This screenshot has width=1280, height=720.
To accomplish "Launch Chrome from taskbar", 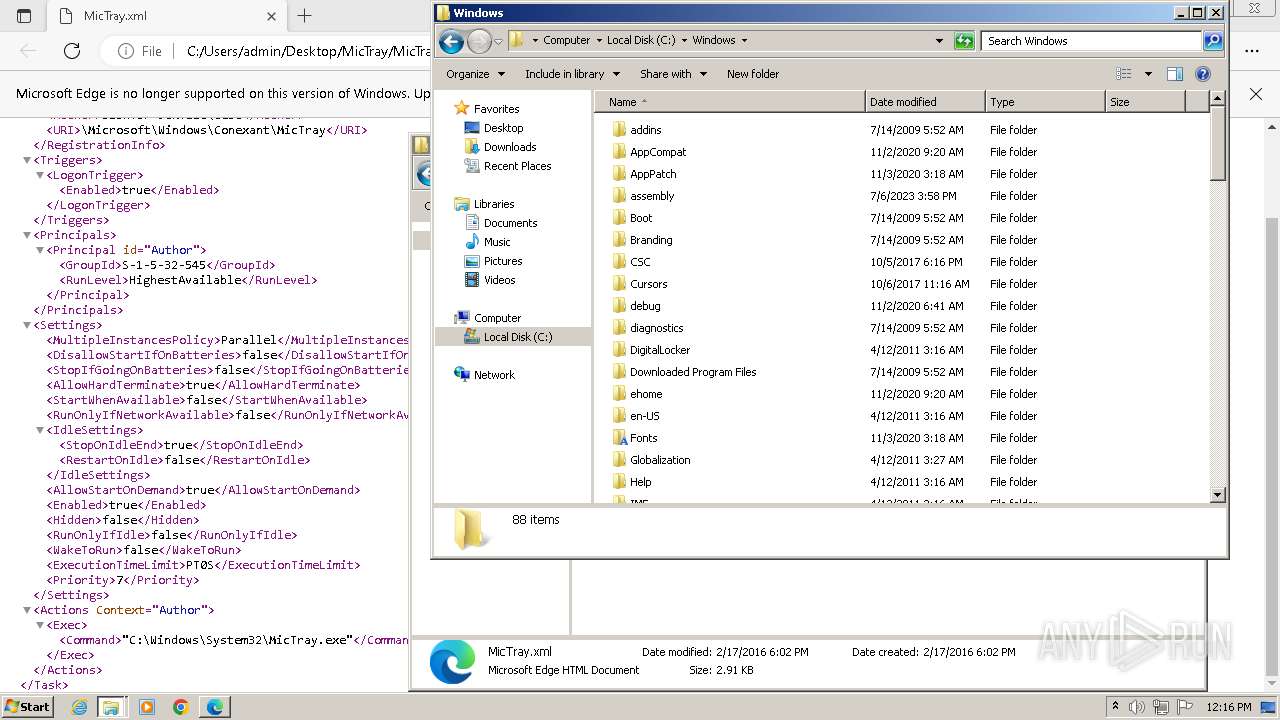I will tap(180, 707).
